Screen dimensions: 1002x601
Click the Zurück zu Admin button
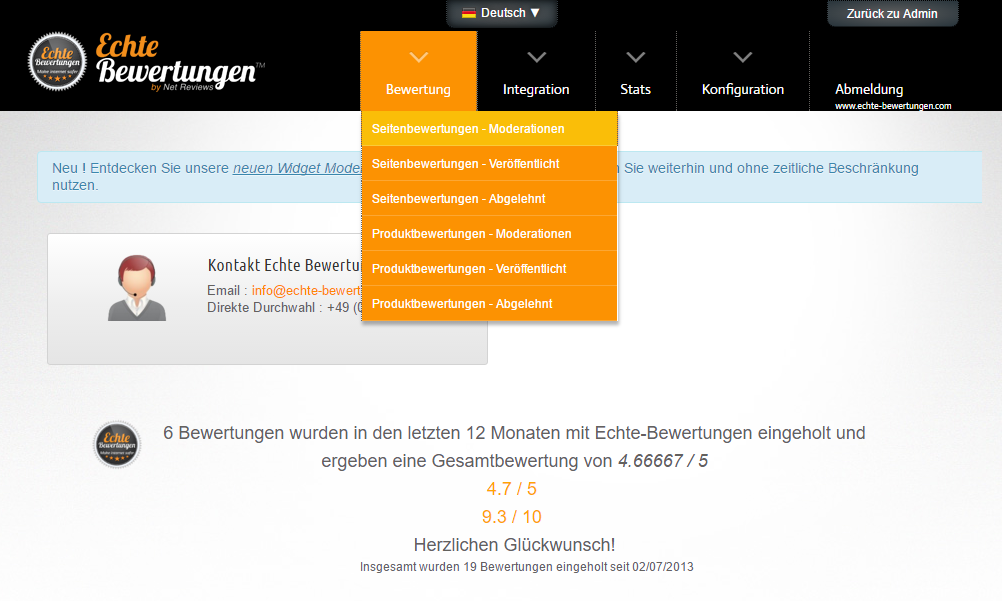tap(892, 13)
